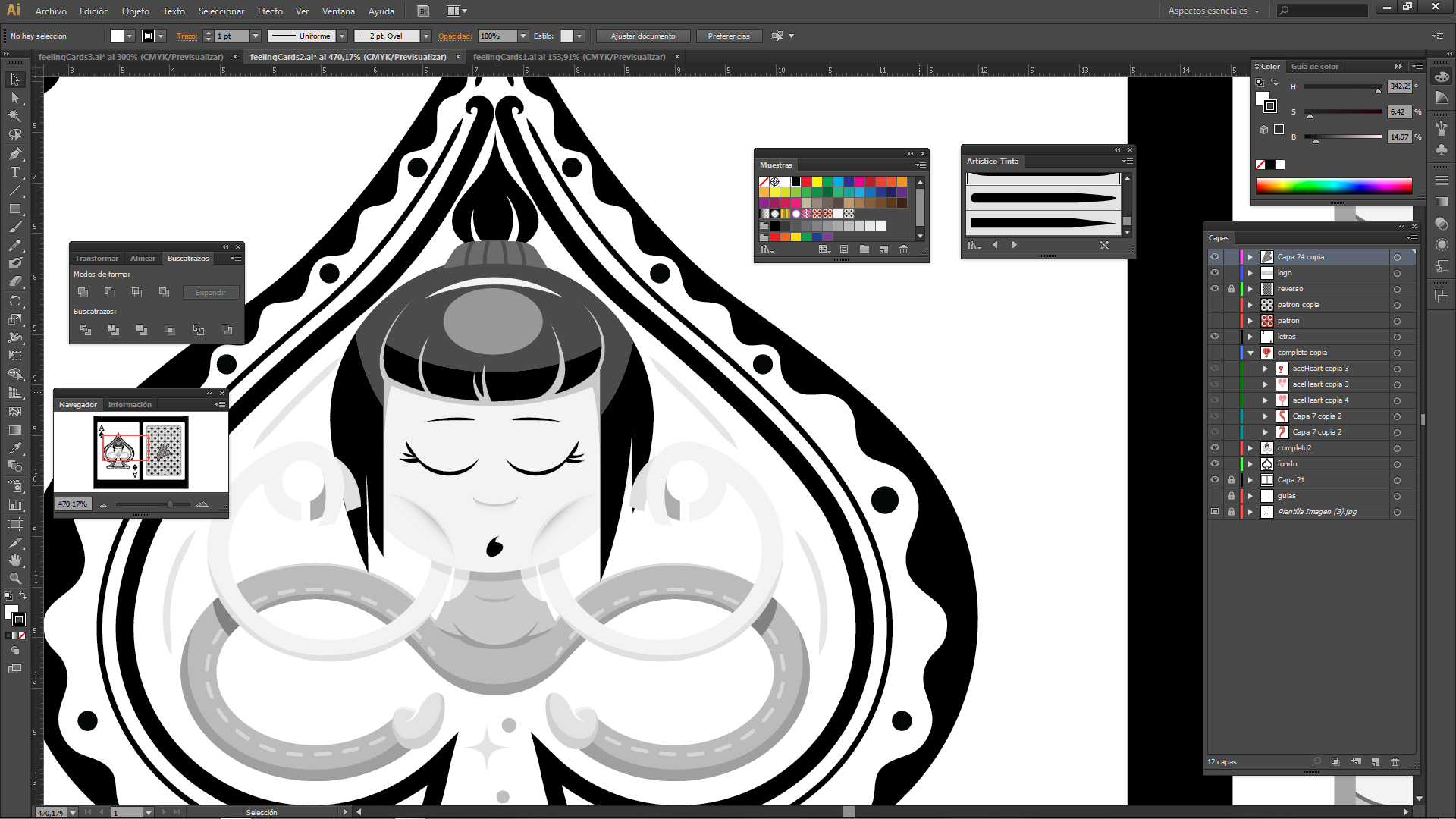Select the Hand tool

click(14, 560)
